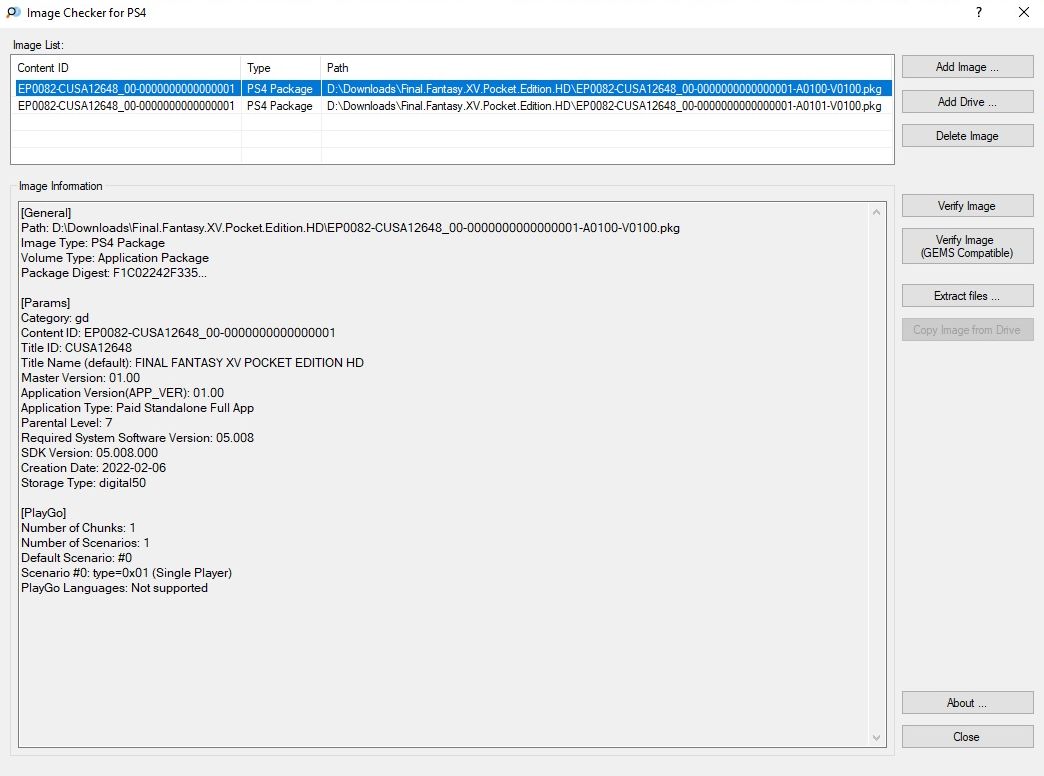
Task: Select the A0100-V0100.pkg row path
Action: point(604,89)
